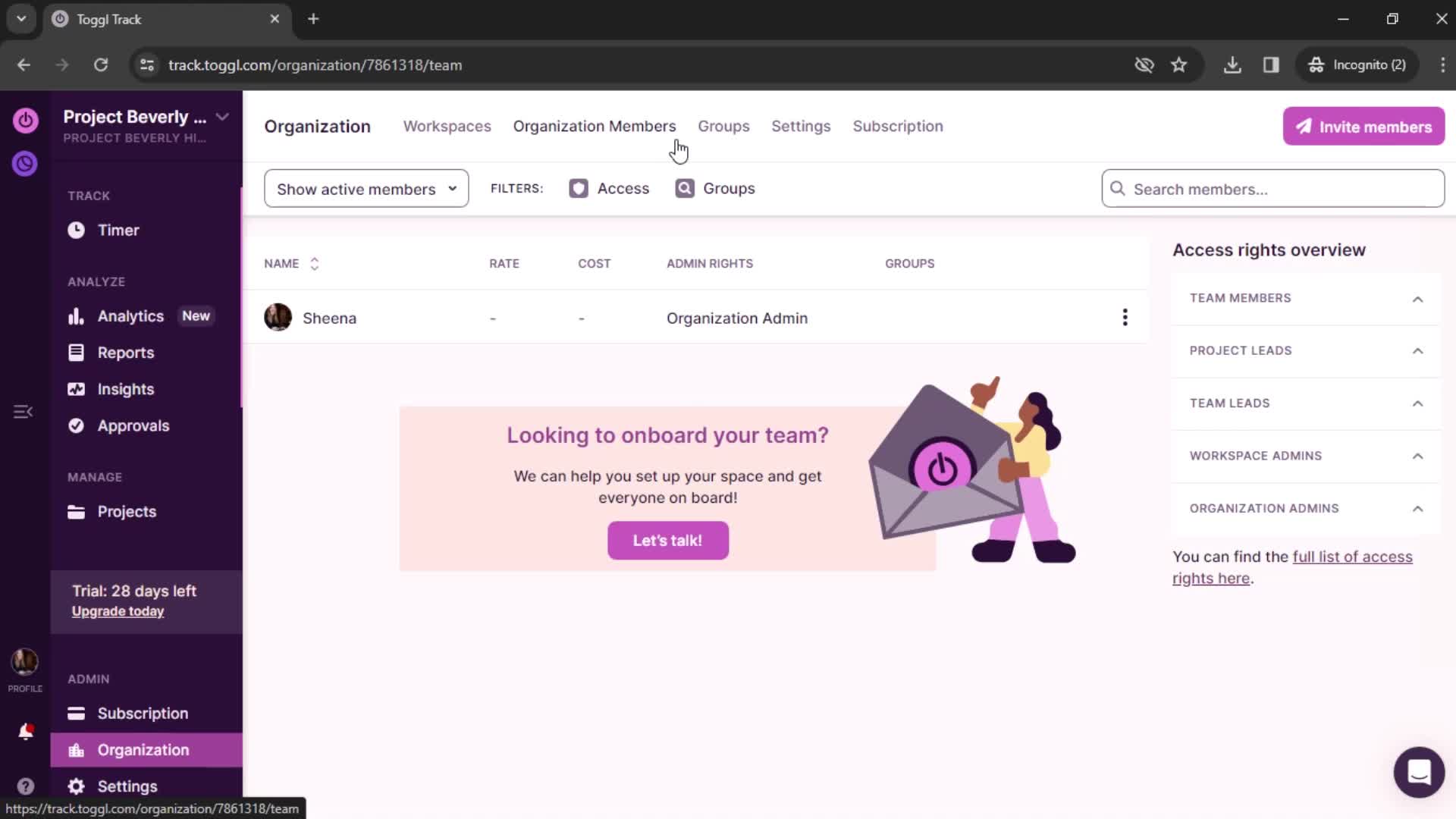Viewport: 1456px width, 819px height.
Task: Filter members by Access
Action: [609, 188]
